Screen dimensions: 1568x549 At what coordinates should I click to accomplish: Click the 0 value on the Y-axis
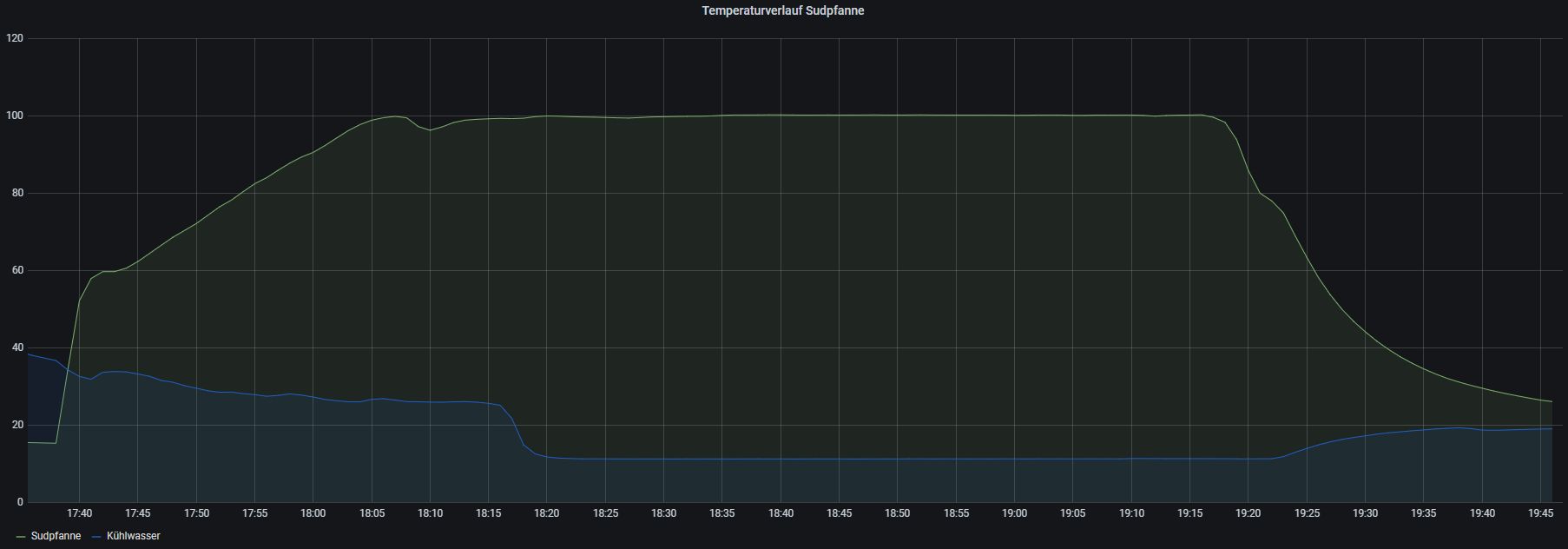[x=20, y=502]
